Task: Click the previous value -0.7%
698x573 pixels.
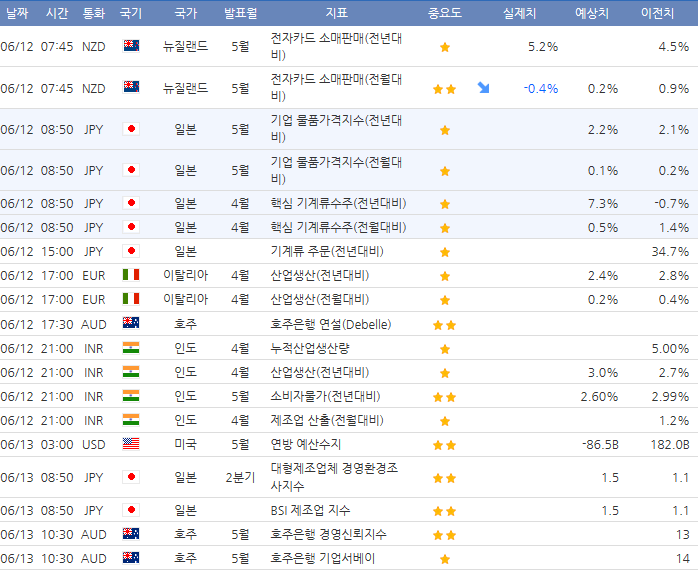Action: [672, 204]
